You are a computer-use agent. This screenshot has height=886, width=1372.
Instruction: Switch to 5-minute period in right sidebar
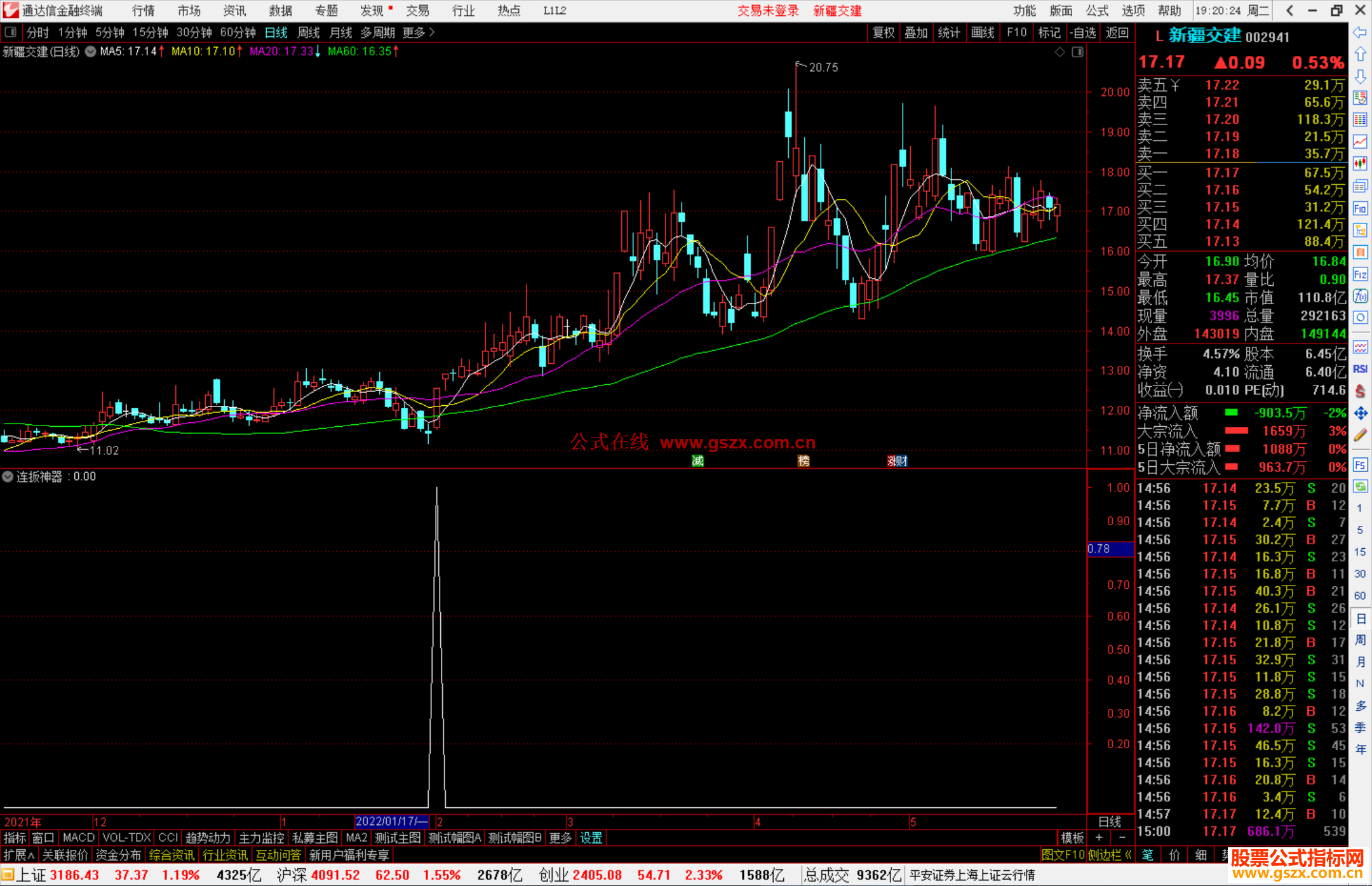click(1360, 530)
